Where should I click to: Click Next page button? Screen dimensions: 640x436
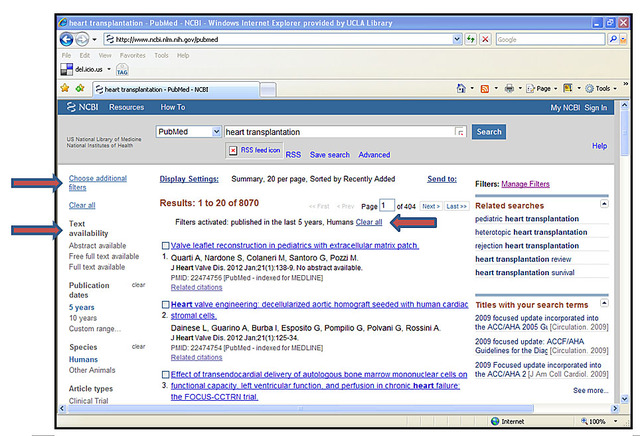click(x=431, y=207)
